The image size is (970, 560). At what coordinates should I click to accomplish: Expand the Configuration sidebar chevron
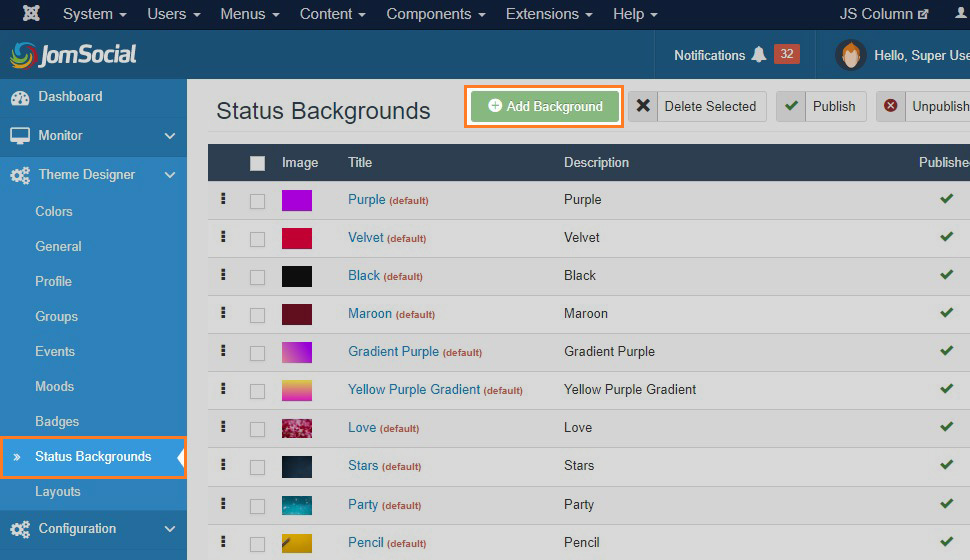(170, 529)
